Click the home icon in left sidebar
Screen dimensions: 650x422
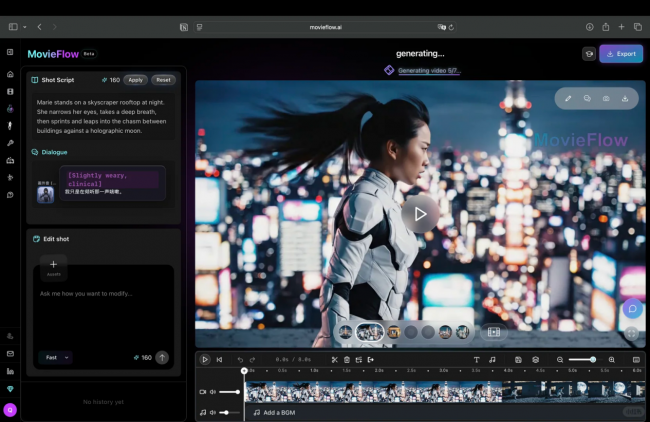(x=10, y=74)
